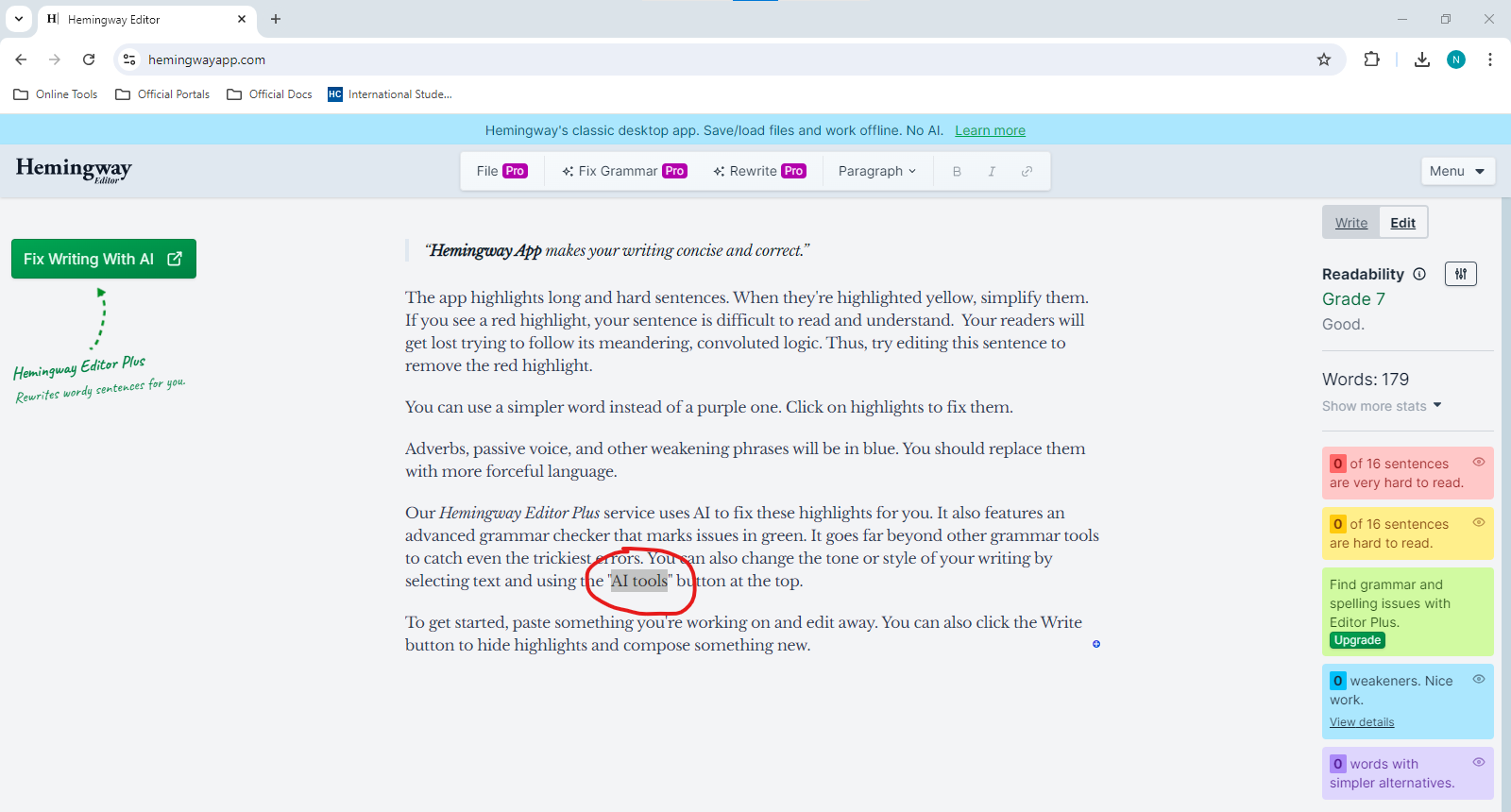Bookmark this page with star icon
Viewport: 1511px width, 812px height.
point(1324,59)
